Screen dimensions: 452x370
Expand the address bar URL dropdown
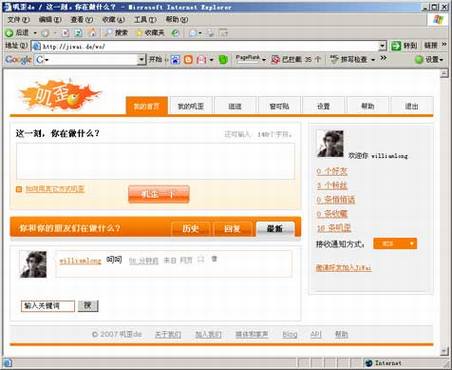point(382,46)
